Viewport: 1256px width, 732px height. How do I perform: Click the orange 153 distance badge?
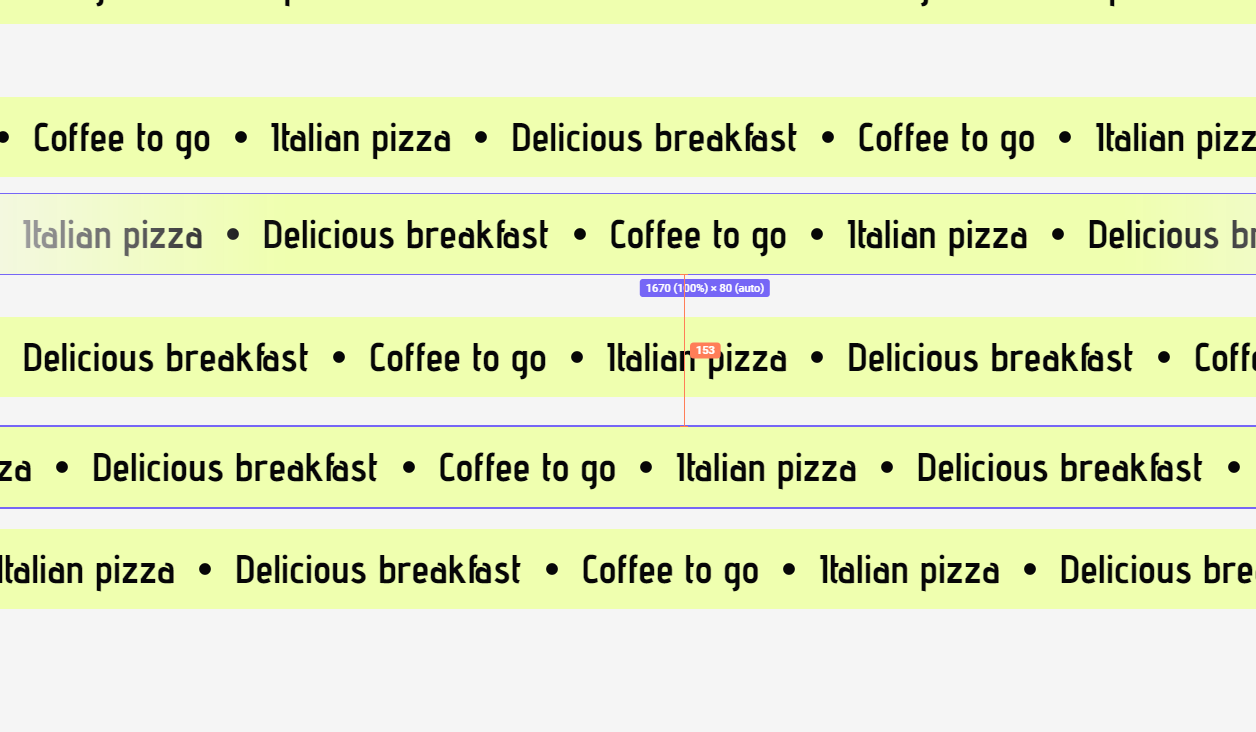705,350
